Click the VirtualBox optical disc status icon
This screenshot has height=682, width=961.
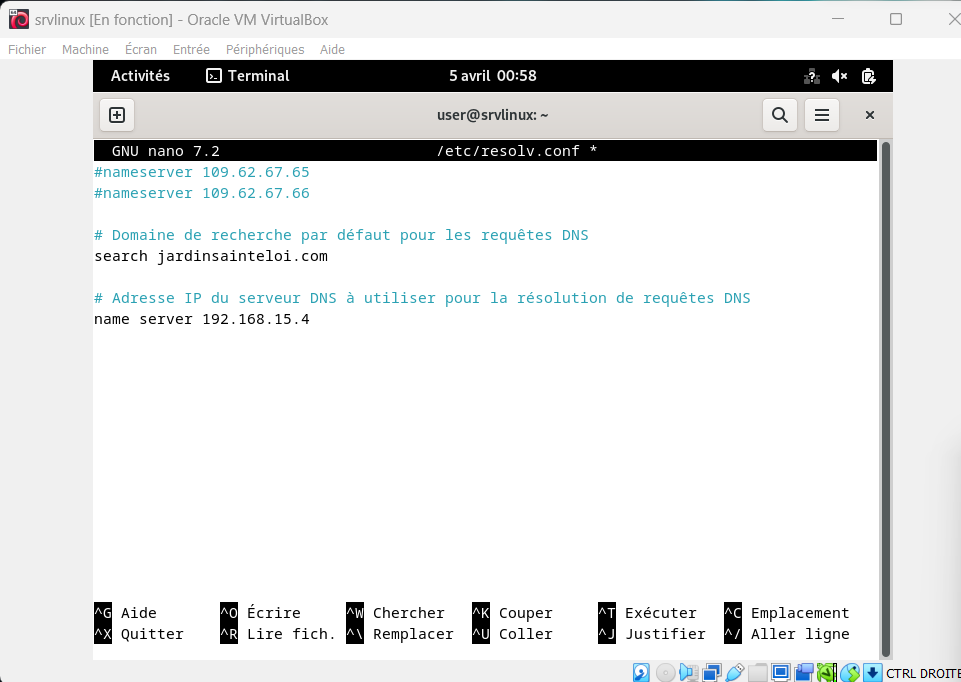coord(665,672)
